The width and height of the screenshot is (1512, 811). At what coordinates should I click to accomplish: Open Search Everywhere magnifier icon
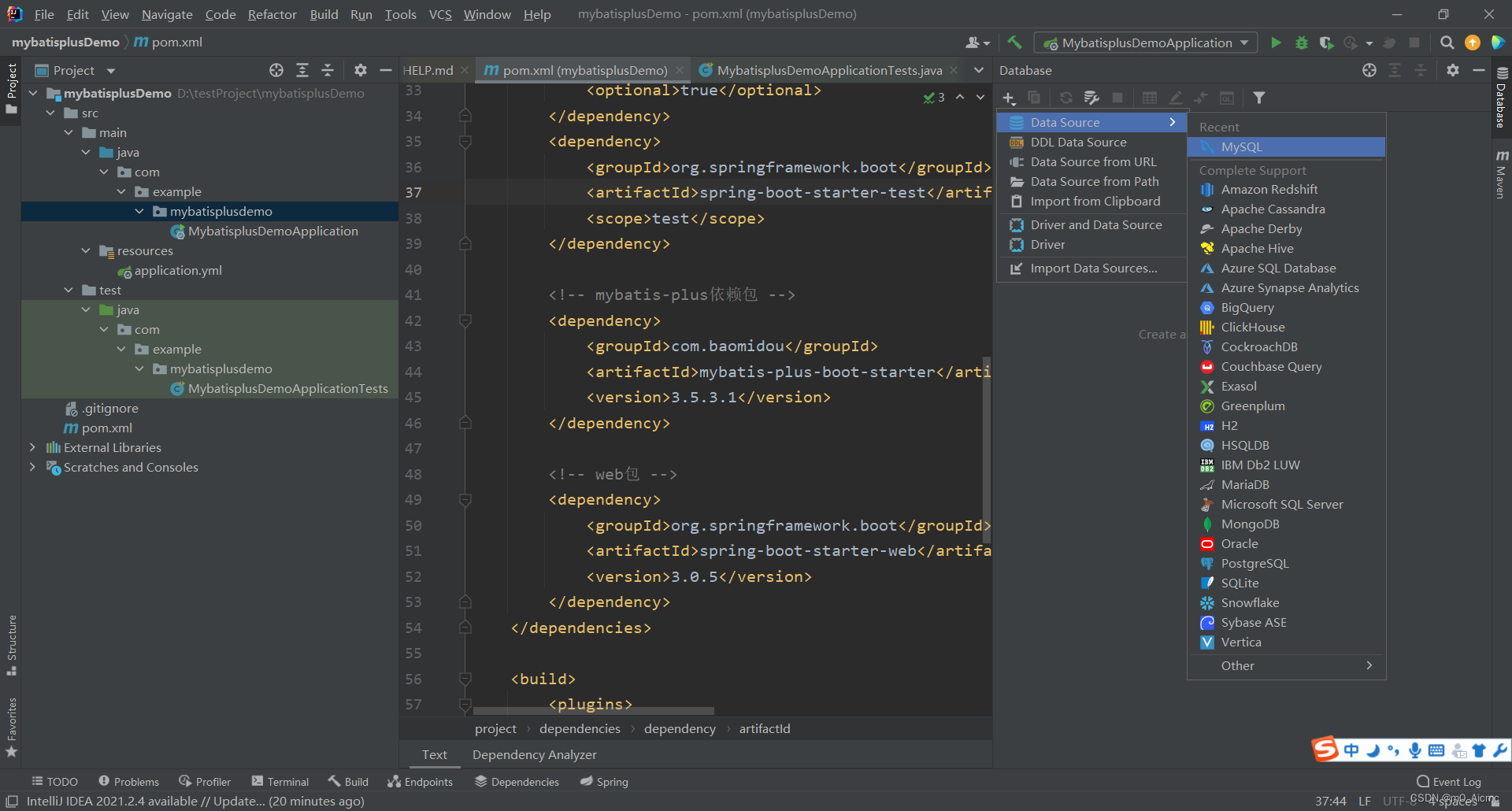[1447, 43]
